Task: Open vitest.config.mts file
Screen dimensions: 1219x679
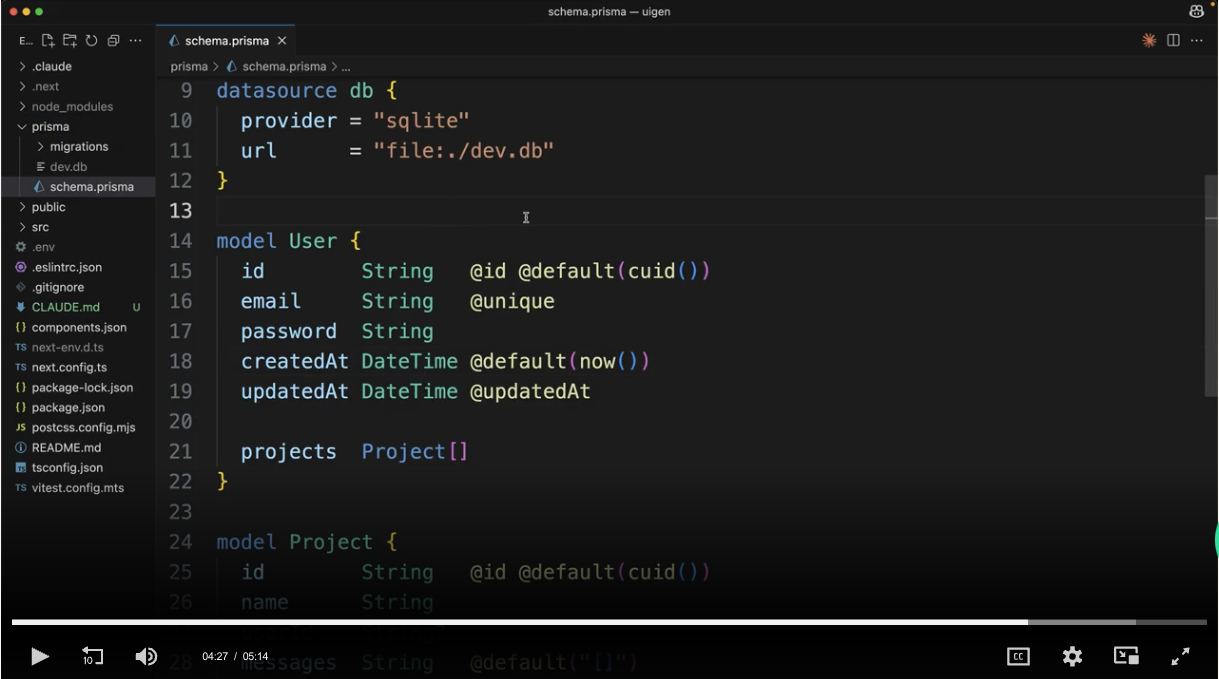Action: coord(78,488)
